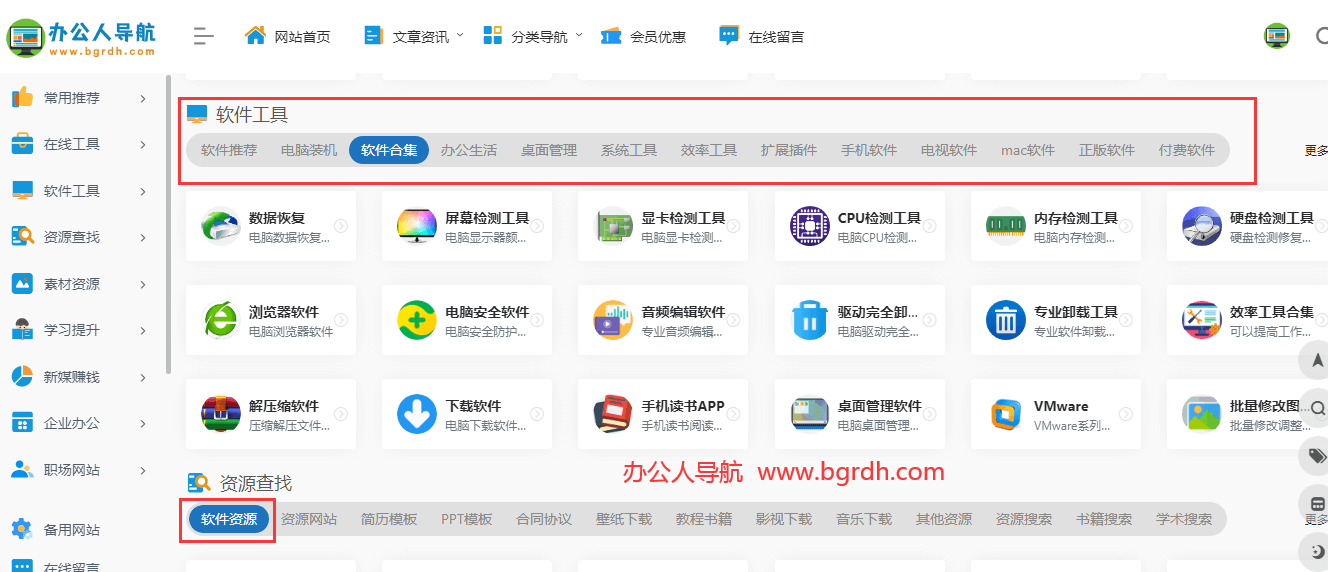Expand 学习提升 sidebar category
Screen dimensions: 1328x572
(x=80, y=330)
